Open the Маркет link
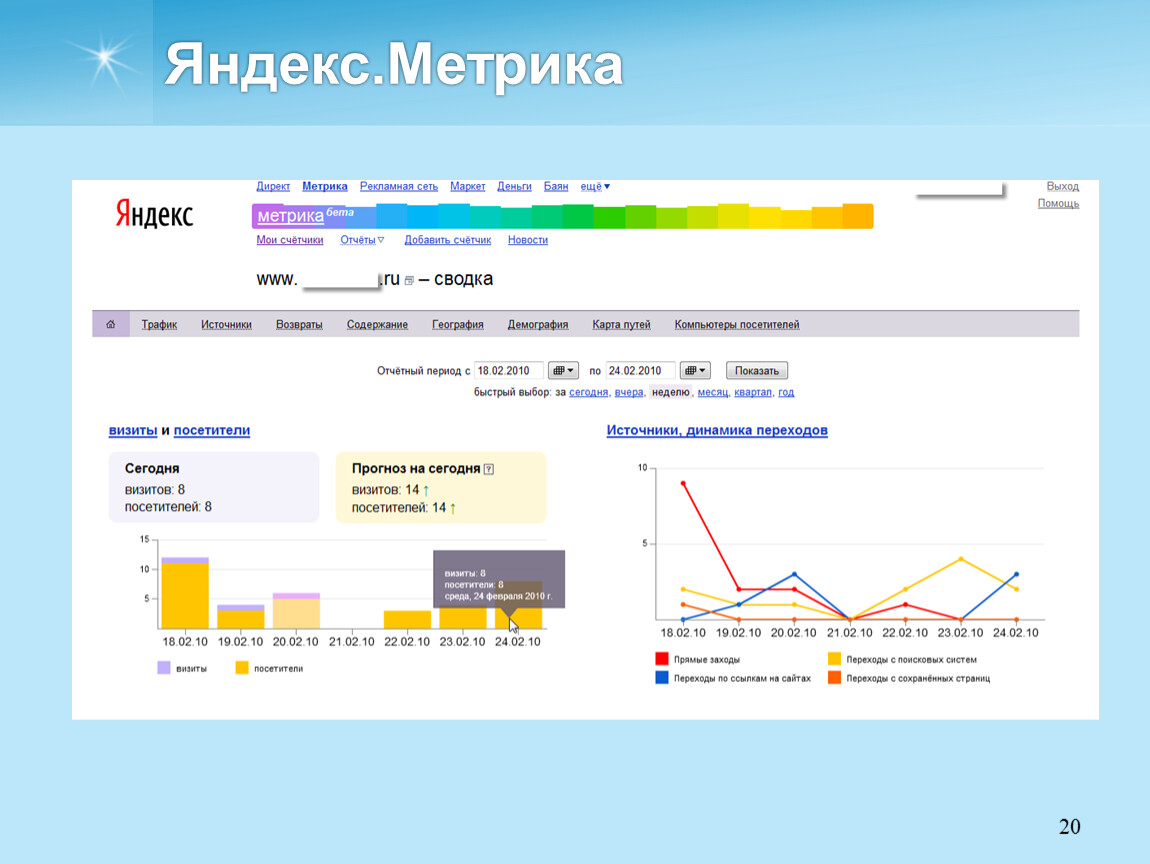This screenshot has width=1150, height=864. click(x=467, y=186)
